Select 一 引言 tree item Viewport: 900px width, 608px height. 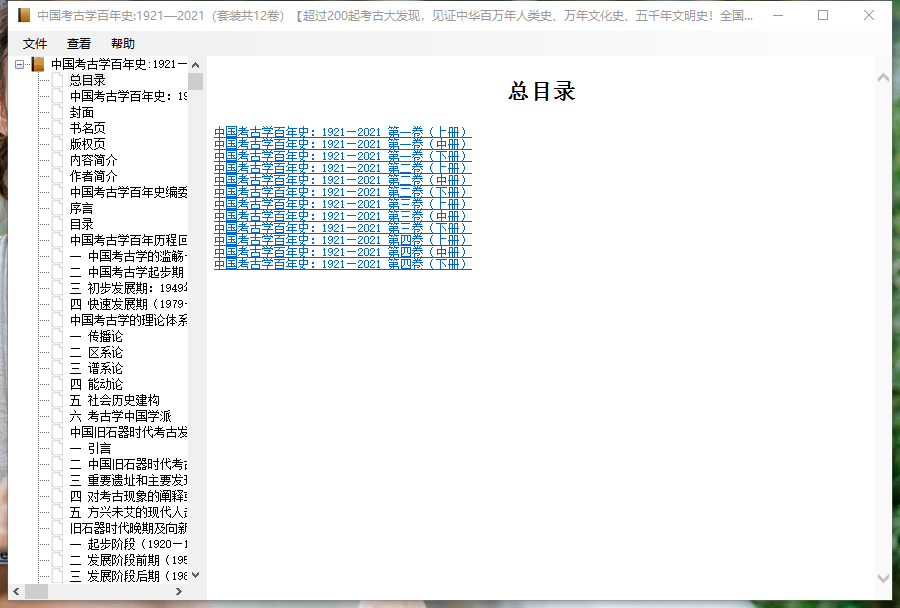[91, 448]
